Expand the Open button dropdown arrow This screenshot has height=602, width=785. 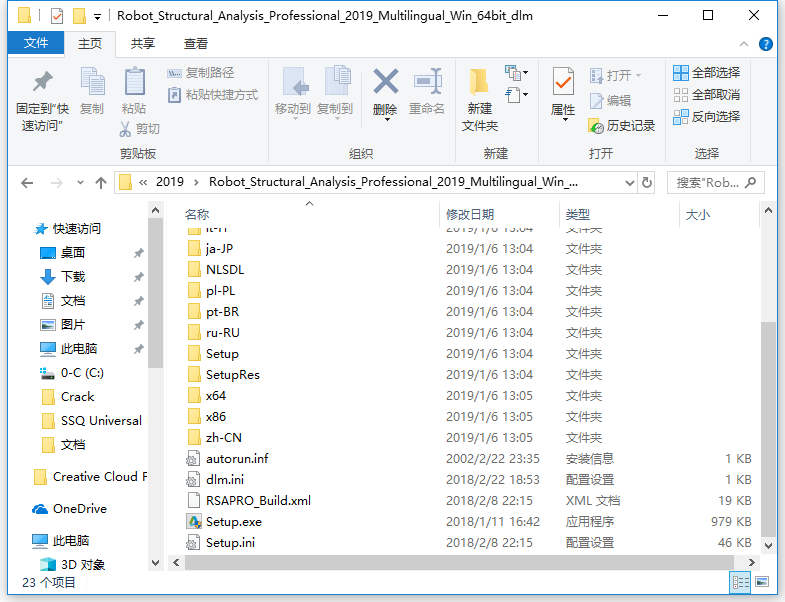click(638, 76)
